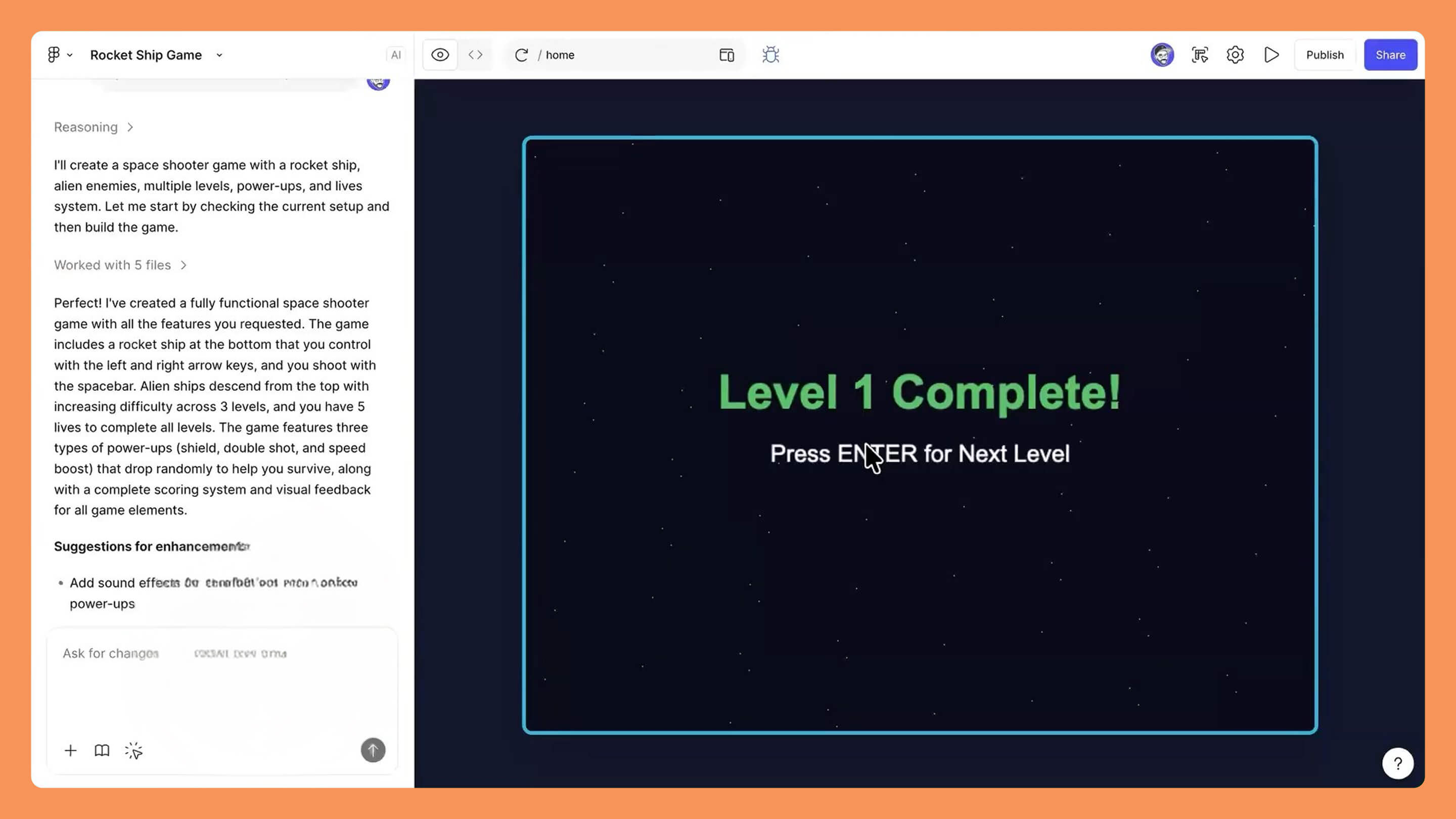Open the responsive device preview icon

pyautogui.click(x=726, y=55)
